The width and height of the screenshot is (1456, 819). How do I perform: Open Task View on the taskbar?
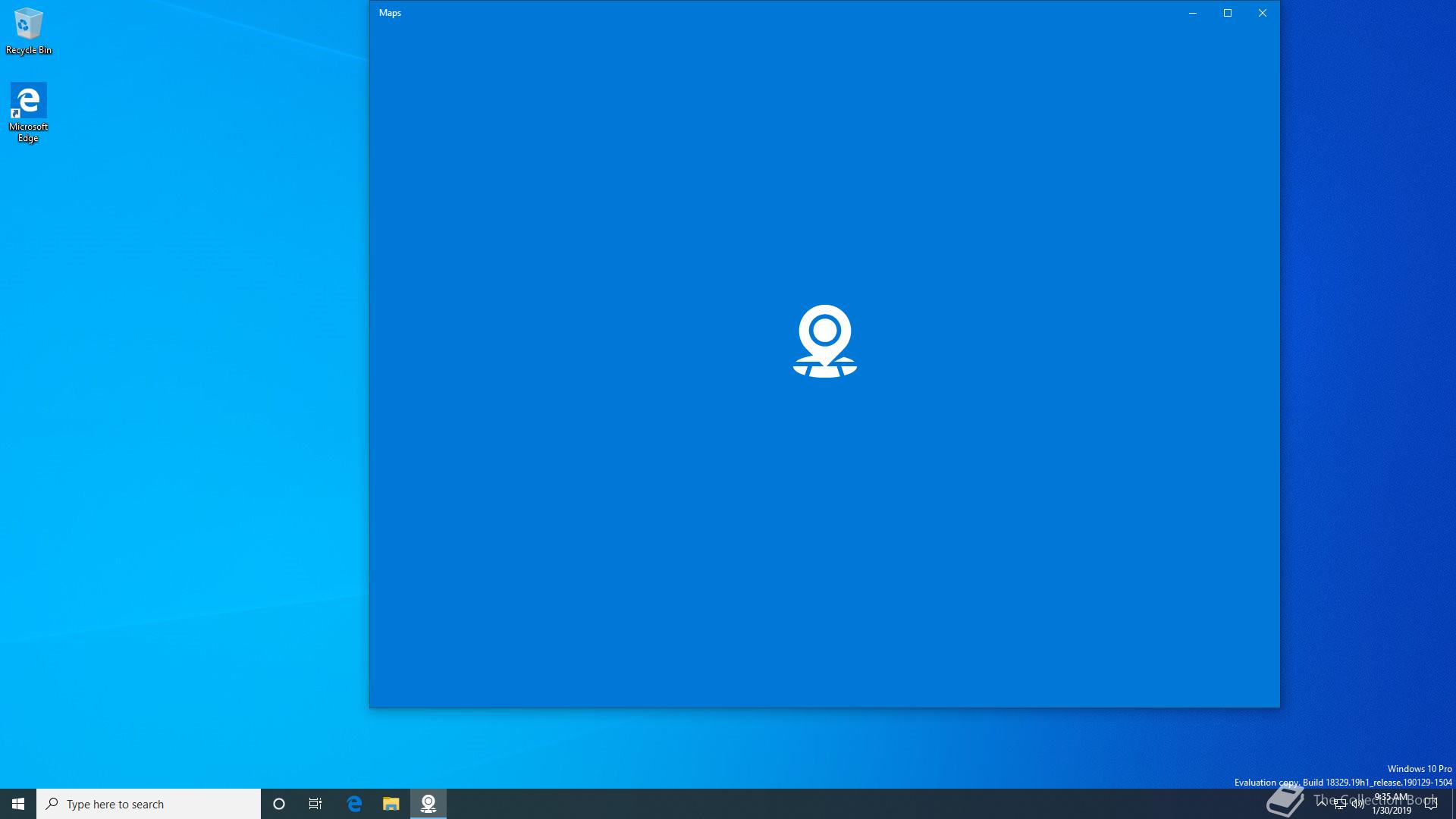coord(315,804)
